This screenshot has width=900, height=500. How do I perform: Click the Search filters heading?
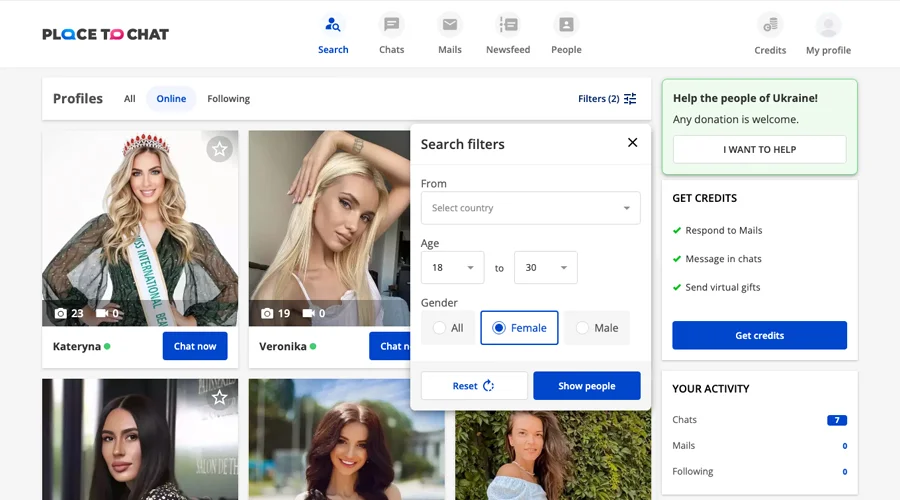click(463, 144)
